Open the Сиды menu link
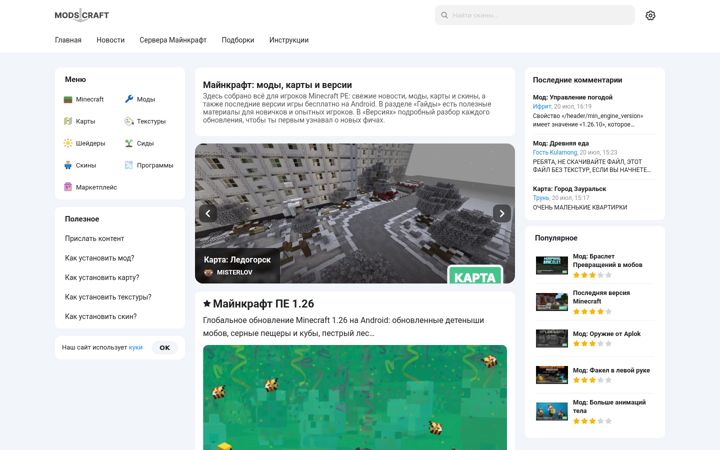Screen dimensions: 720x450 tap(145, 143)
